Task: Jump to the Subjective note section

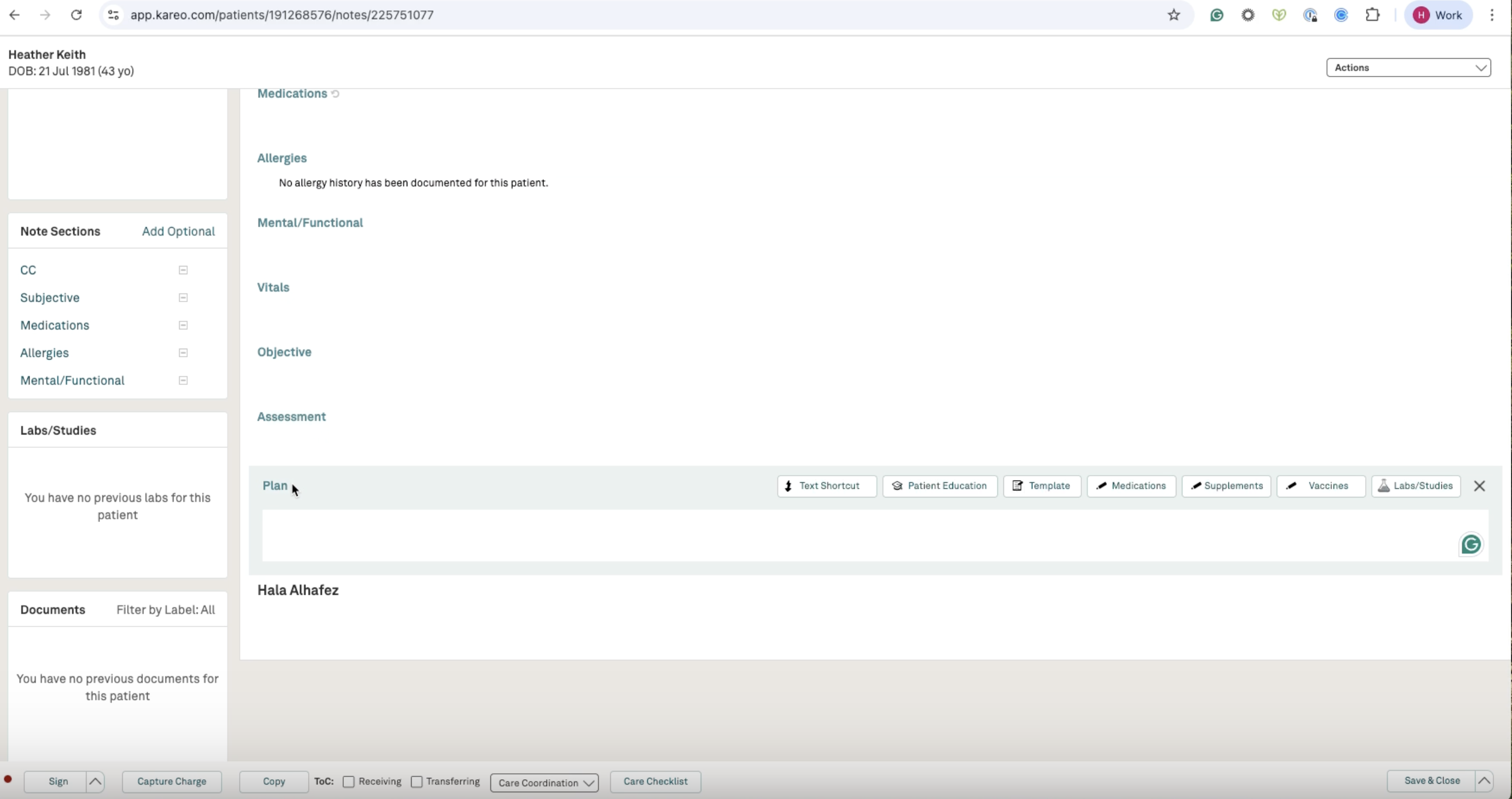Action: 50,297
